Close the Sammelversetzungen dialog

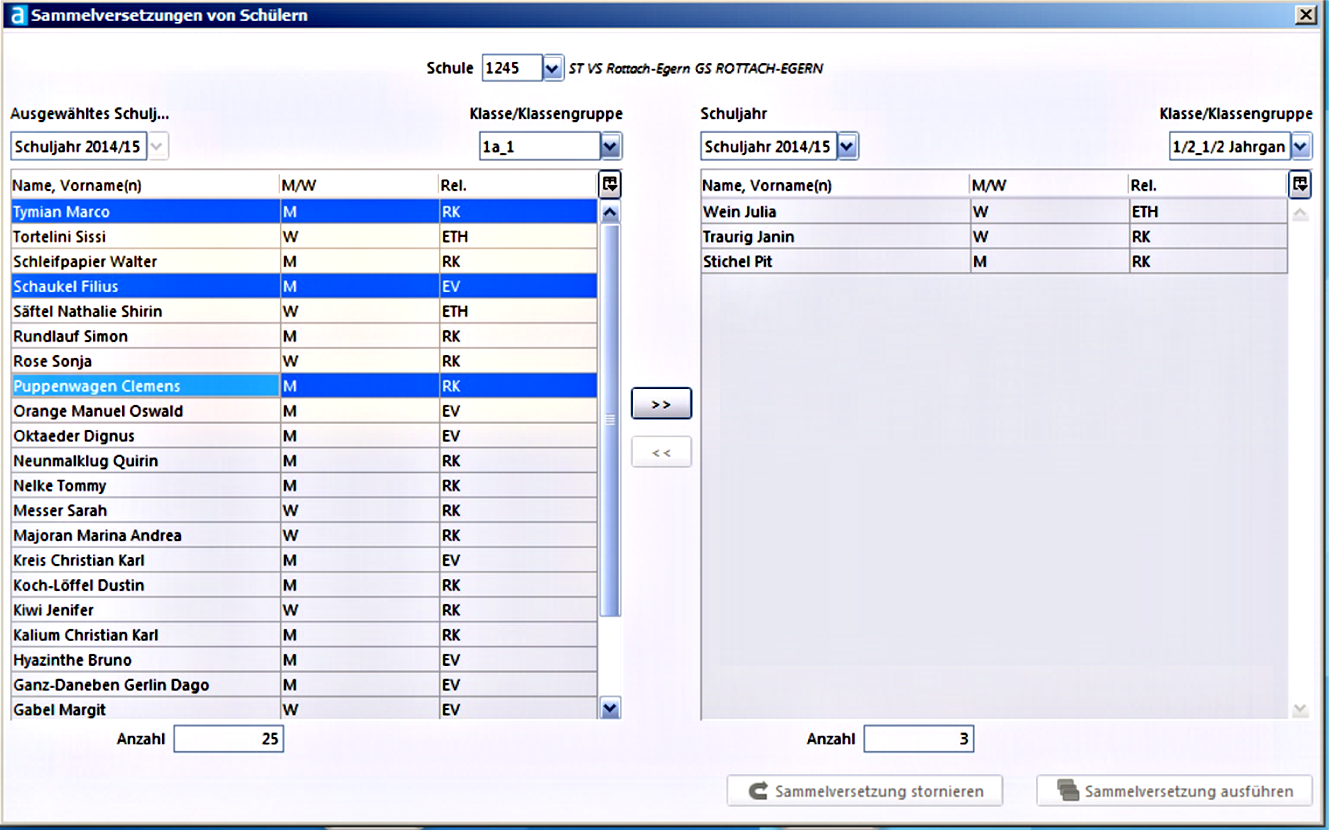(1304, 15)
